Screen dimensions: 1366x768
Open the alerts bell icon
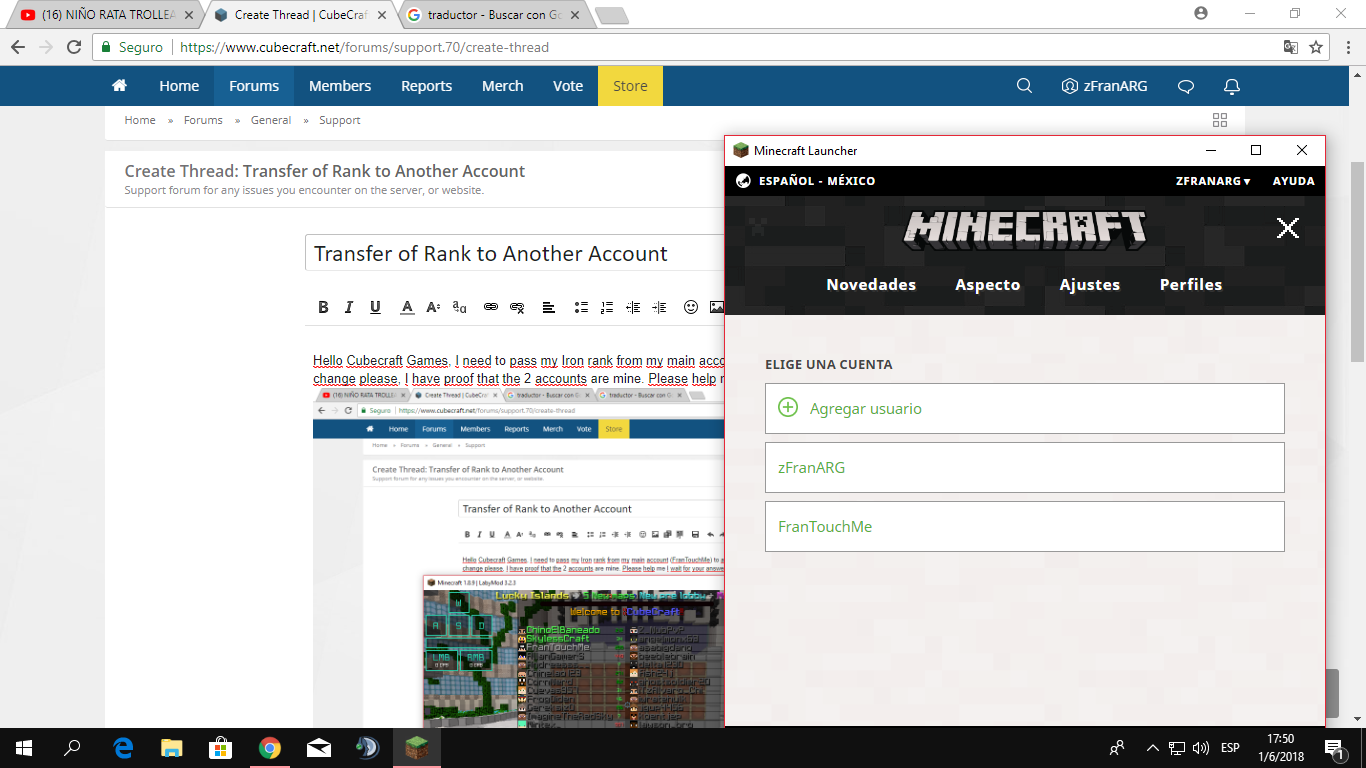pos(1232,86)
